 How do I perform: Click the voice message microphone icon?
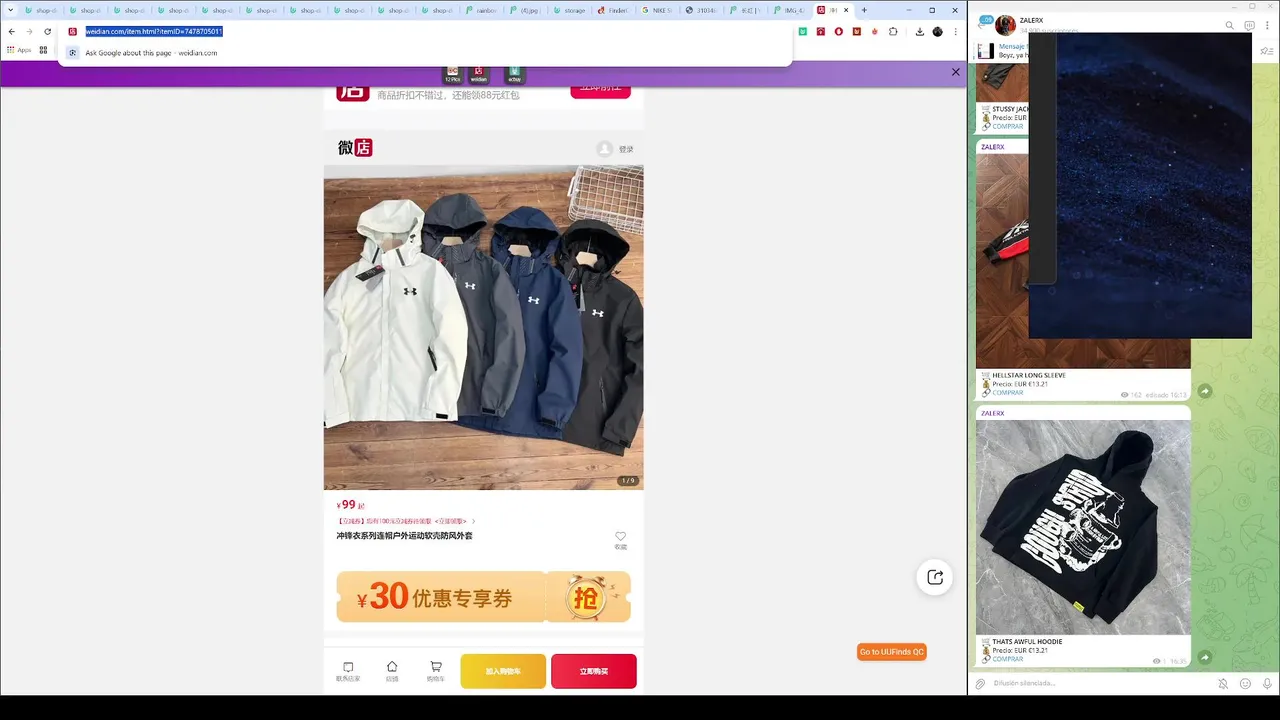[1267, 684]
